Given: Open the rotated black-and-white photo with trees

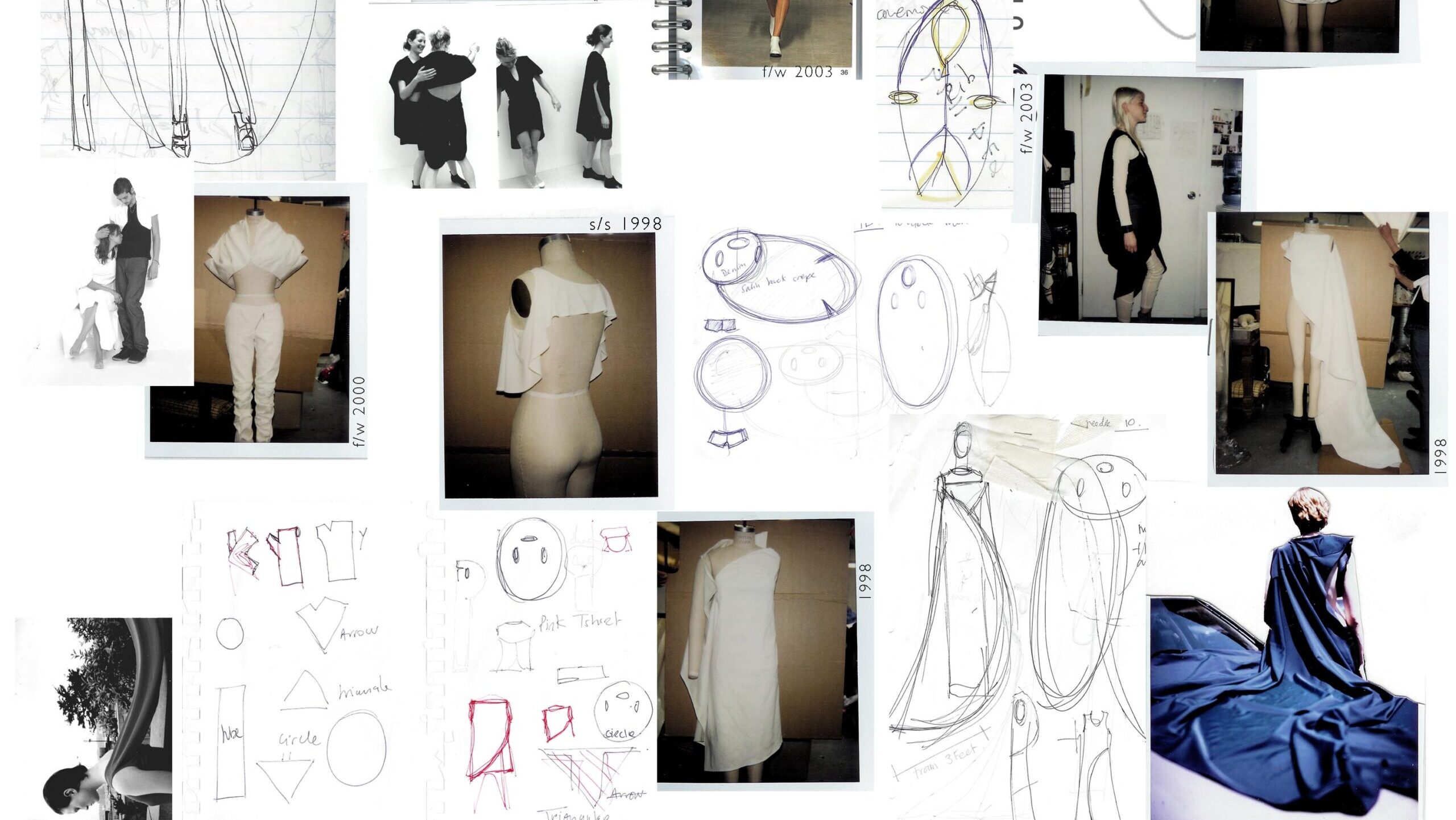Looking at the screenshot, I should click(x=94, y=719).
